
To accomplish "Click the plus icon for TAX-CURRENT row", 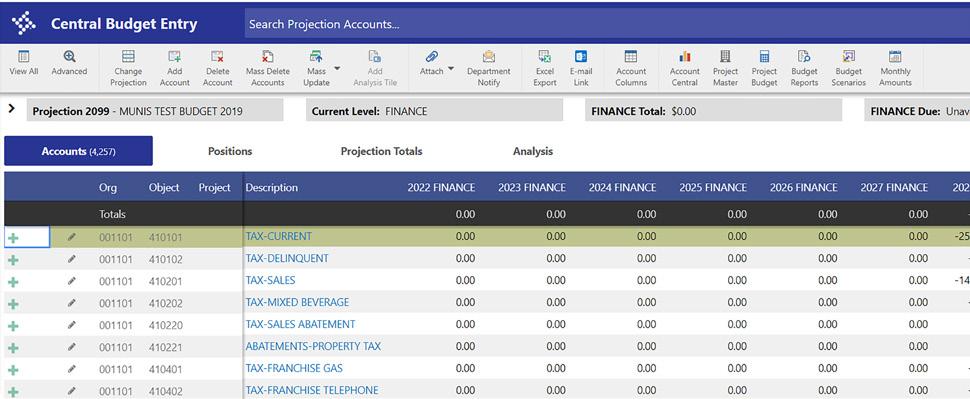I will (x=13, y=237).
